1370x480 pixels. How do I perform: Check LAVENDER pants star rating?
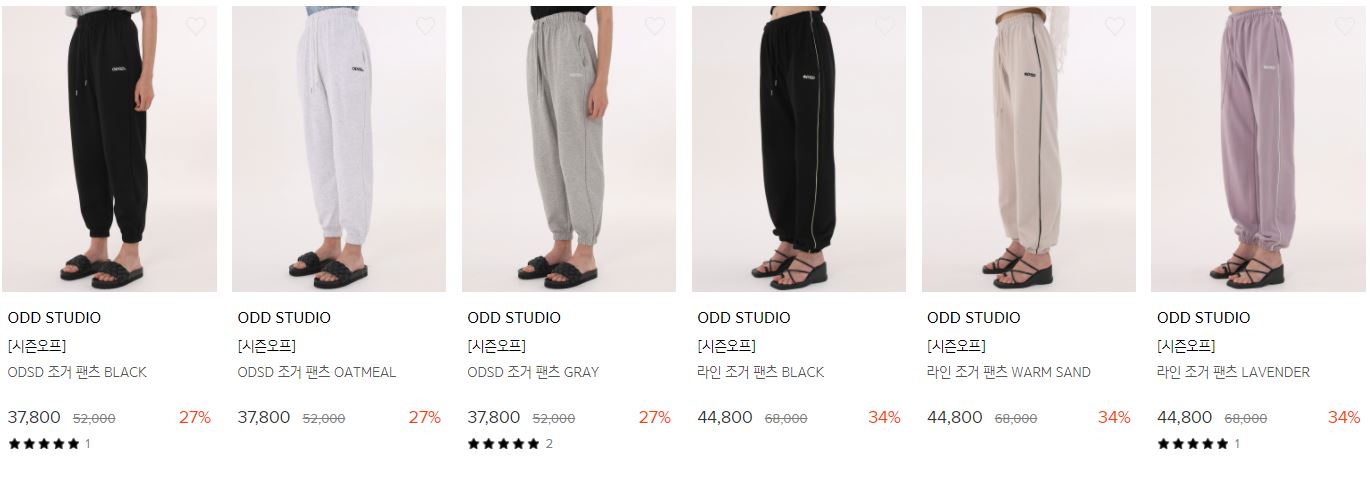pos(1199,444)
